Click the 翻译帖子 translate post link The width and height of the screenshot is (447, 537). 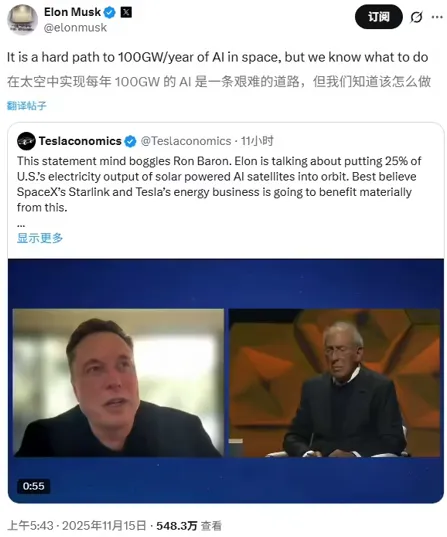26,106
